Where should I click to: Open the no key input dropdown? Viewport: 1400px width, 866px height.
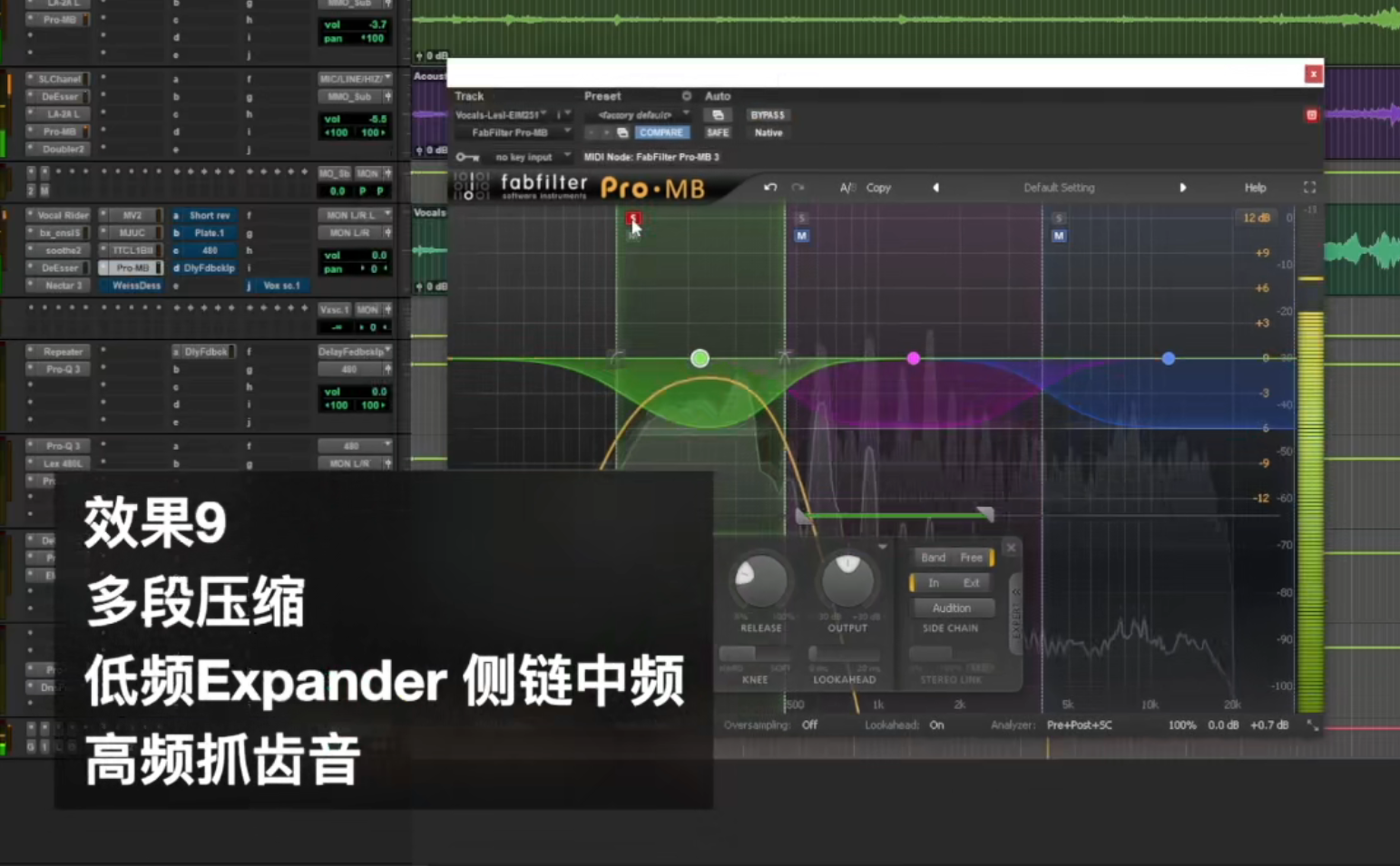point(531,157)
